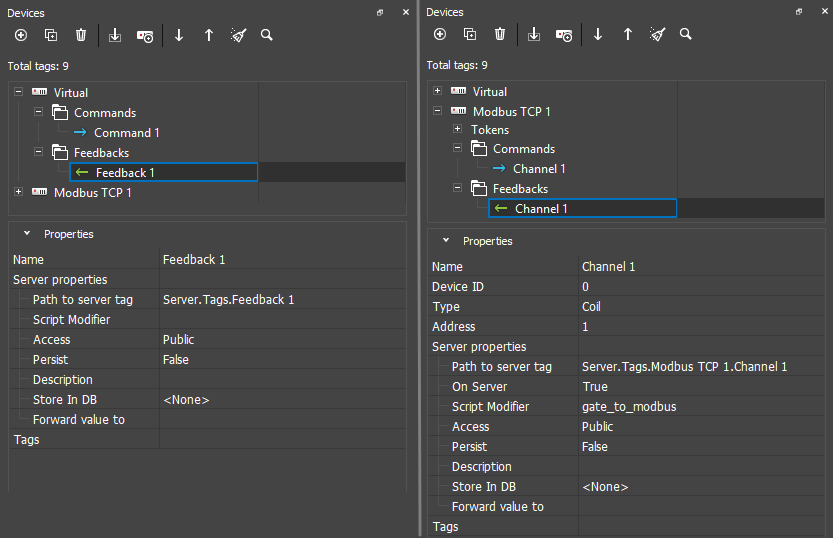This screenshot has width=833, height=538.
Task: Collapse the Properties section in right panel
Action: [446, 241]
